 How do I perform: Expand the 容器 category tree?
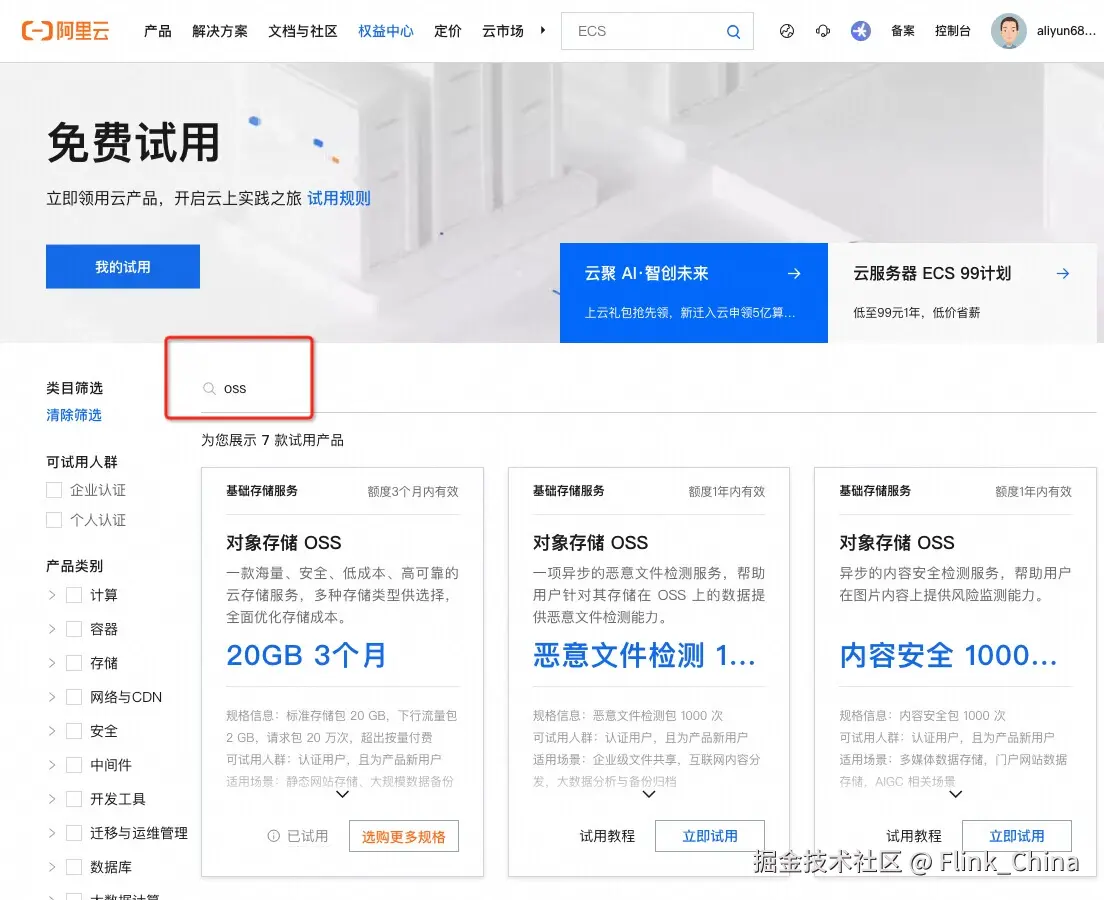(x=51, y=629)
